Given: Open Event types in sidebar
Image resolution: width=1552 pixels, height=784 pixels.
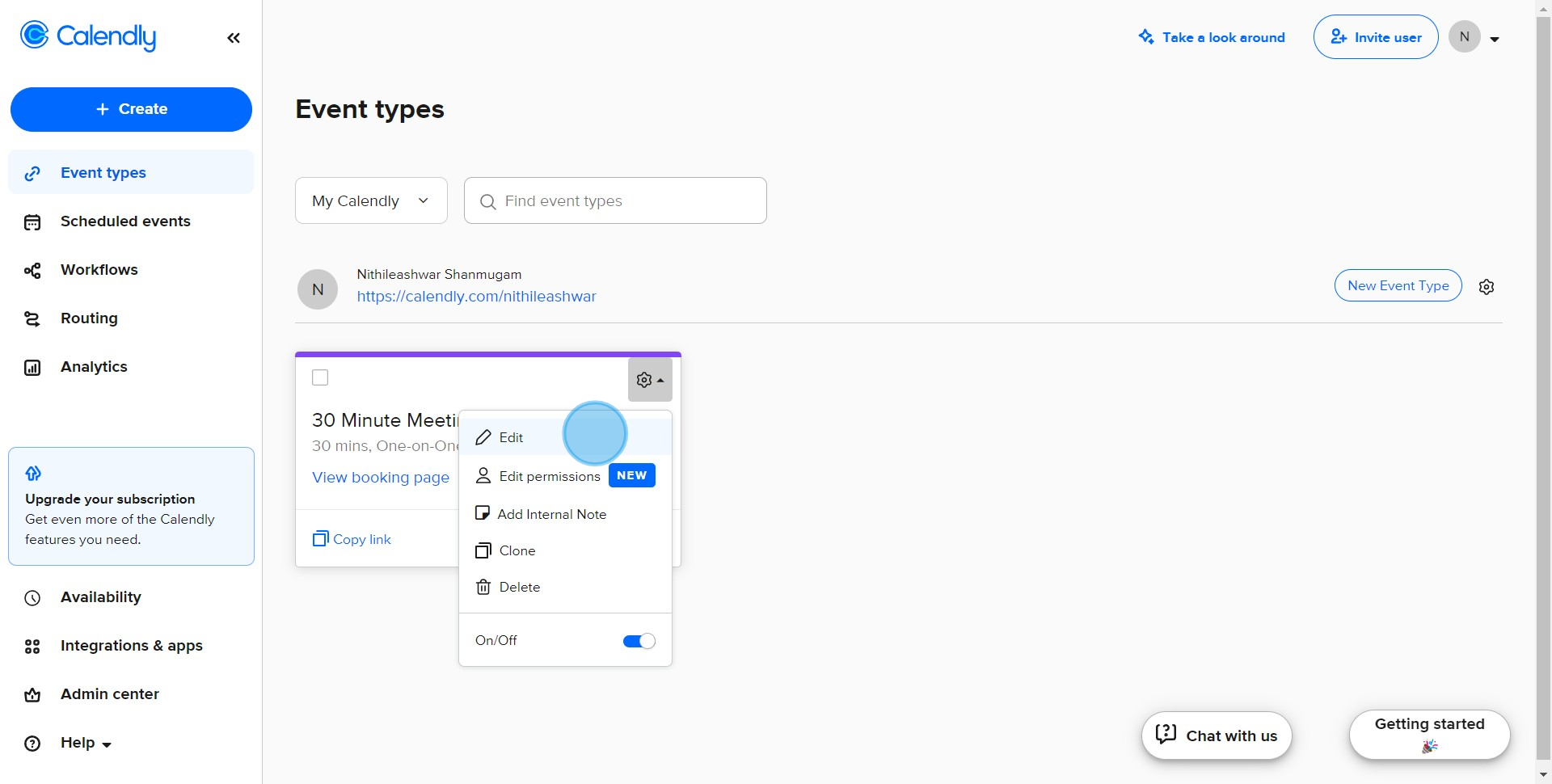Looking at the screenshot, I should click(x=131, y=172).
